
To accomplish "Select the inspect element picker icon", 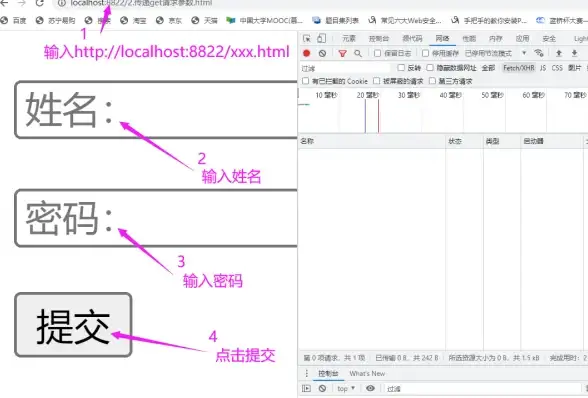I will tap(307, 38).
